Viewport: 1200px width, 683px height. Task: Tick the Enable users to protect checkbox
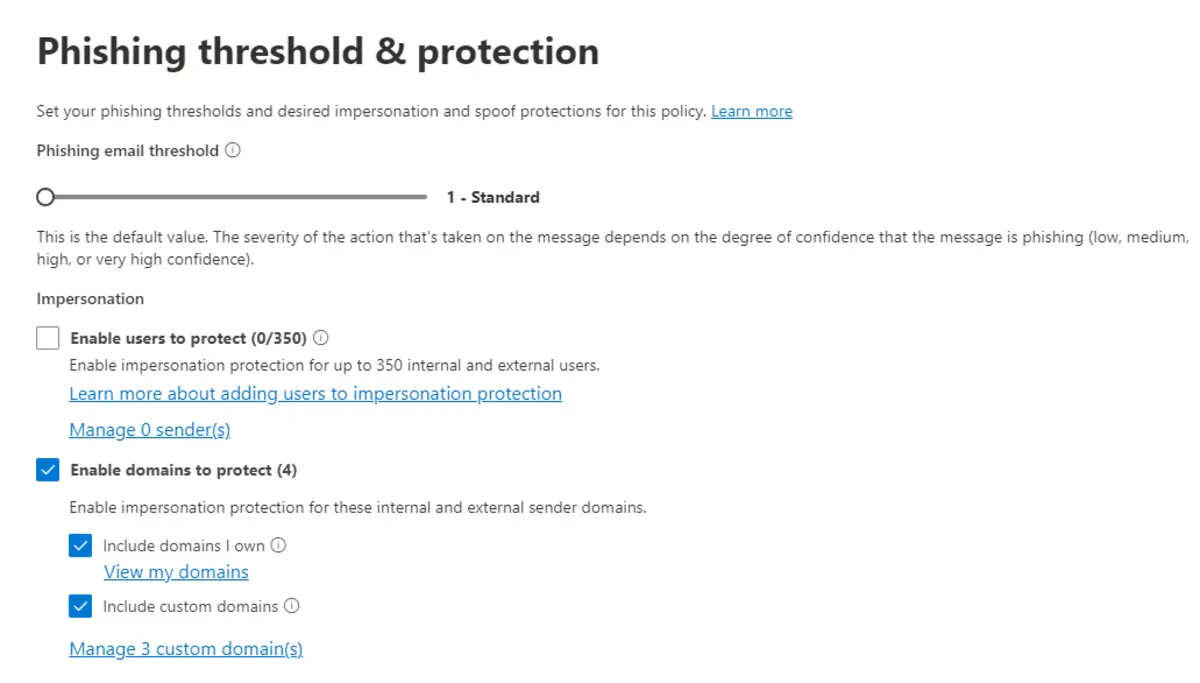click(48, 338)
